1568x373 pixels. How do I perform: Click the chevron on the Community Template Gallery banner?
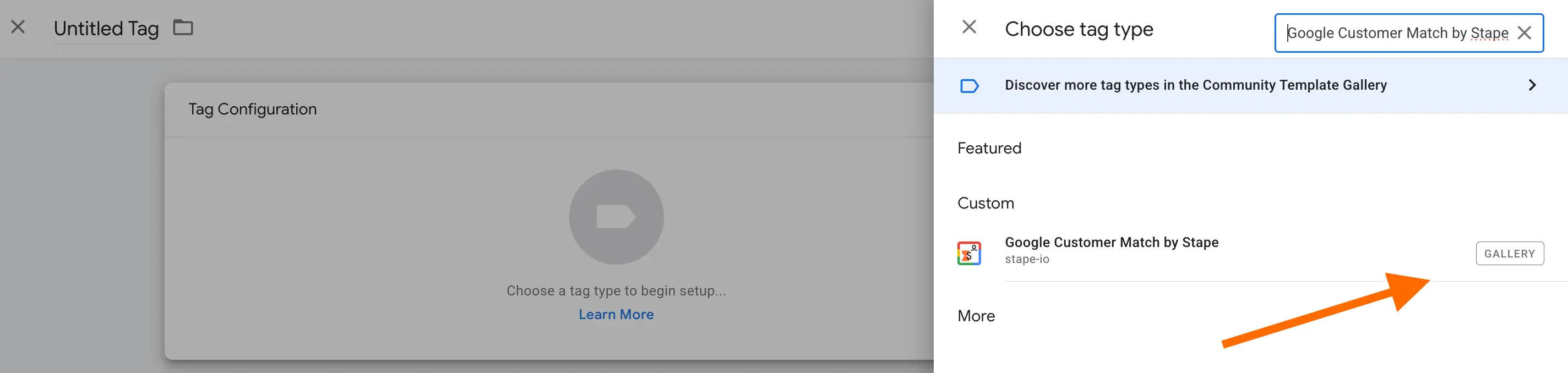[x=1532, y=85]
